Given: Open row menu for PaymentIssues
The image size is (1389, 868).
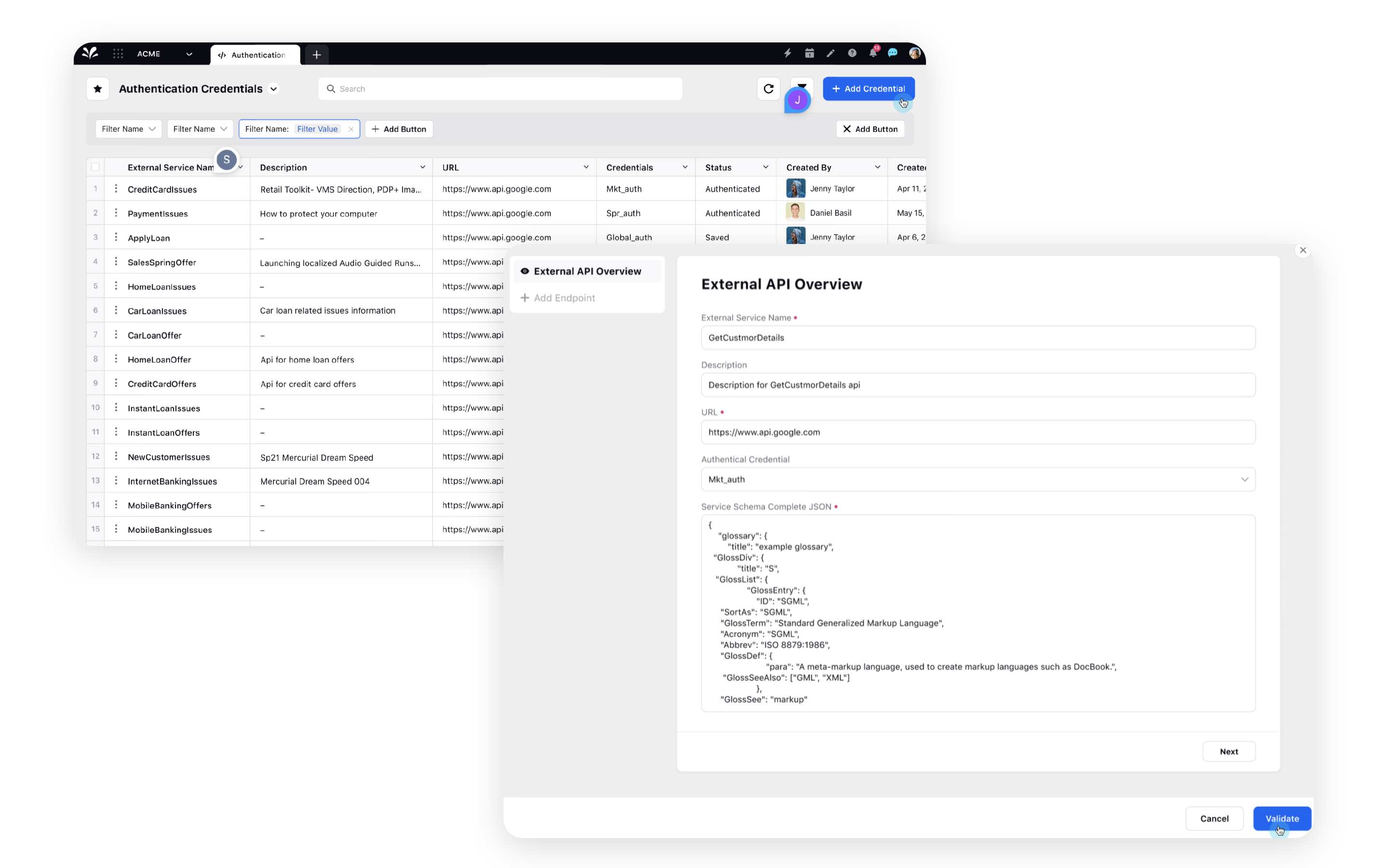Looking at the screenshot, I should [116, 213].
